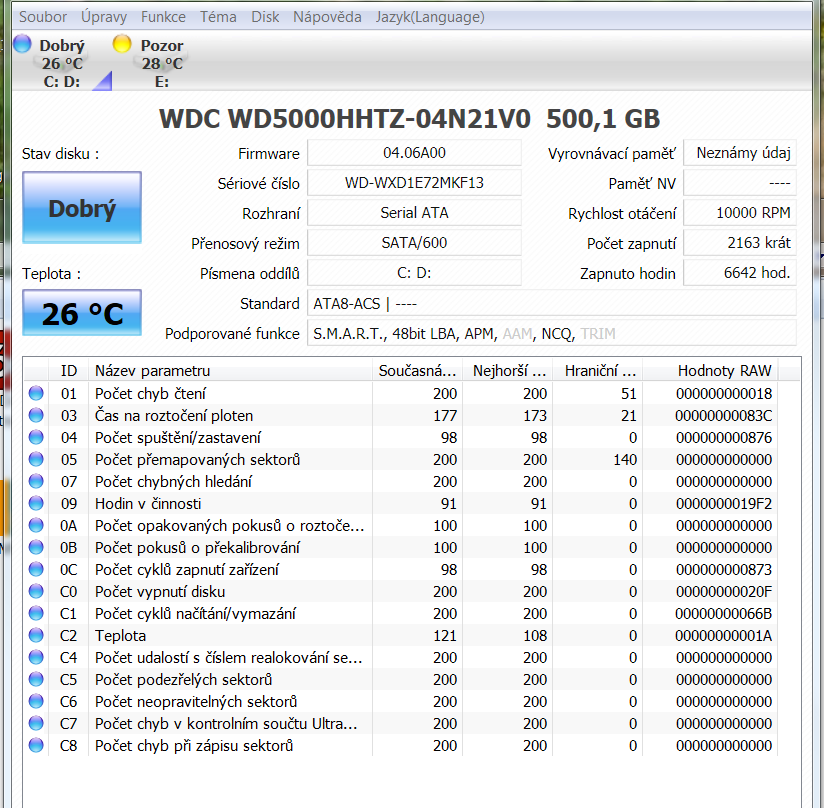Viewport: 824px width, 808px height.
Task: Open the Jazyk(Language) menu
Action: point(430,17)
